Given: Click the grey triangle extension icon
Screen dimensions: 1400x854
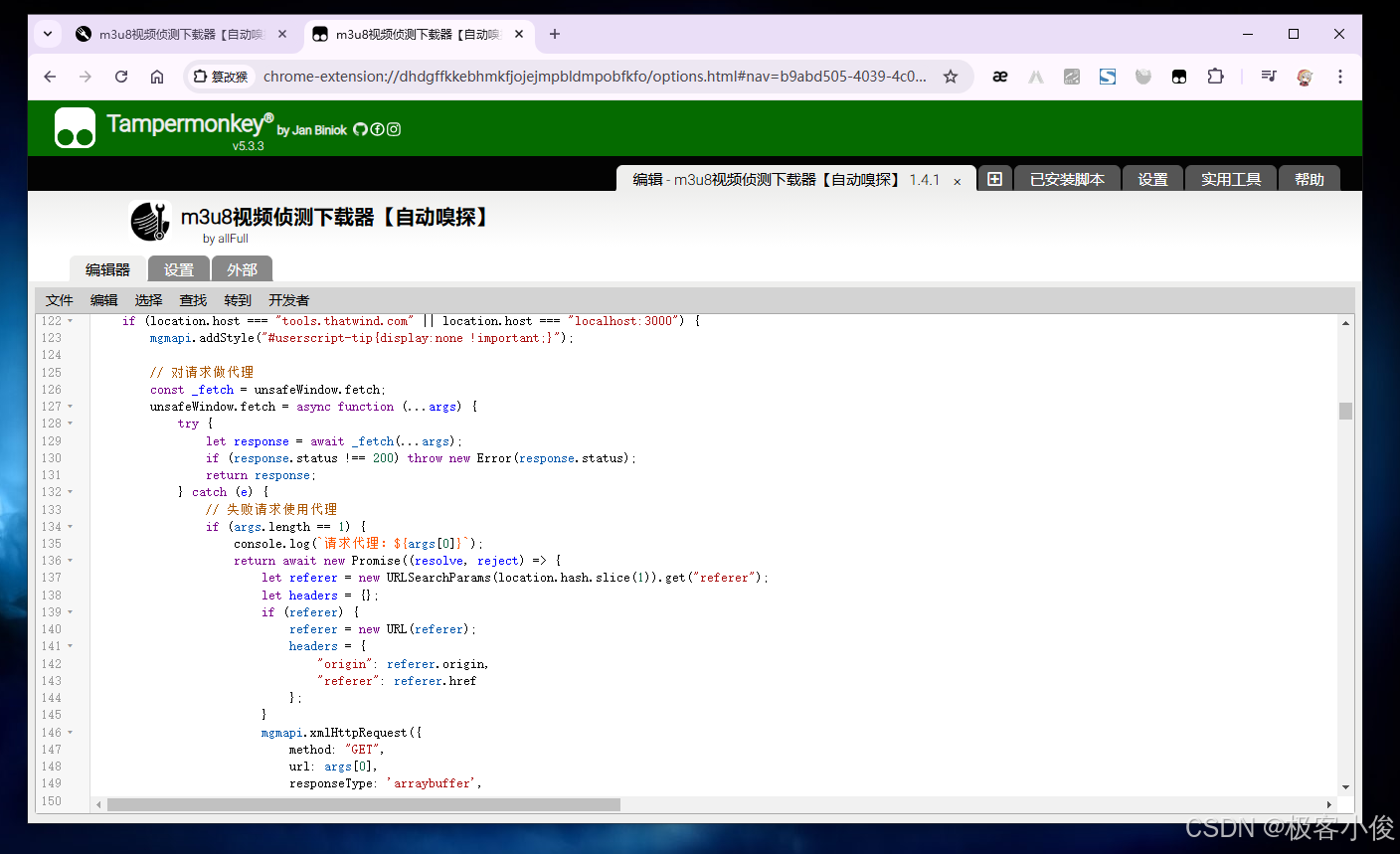Looking at the screenshot, I should [1036, 77].
